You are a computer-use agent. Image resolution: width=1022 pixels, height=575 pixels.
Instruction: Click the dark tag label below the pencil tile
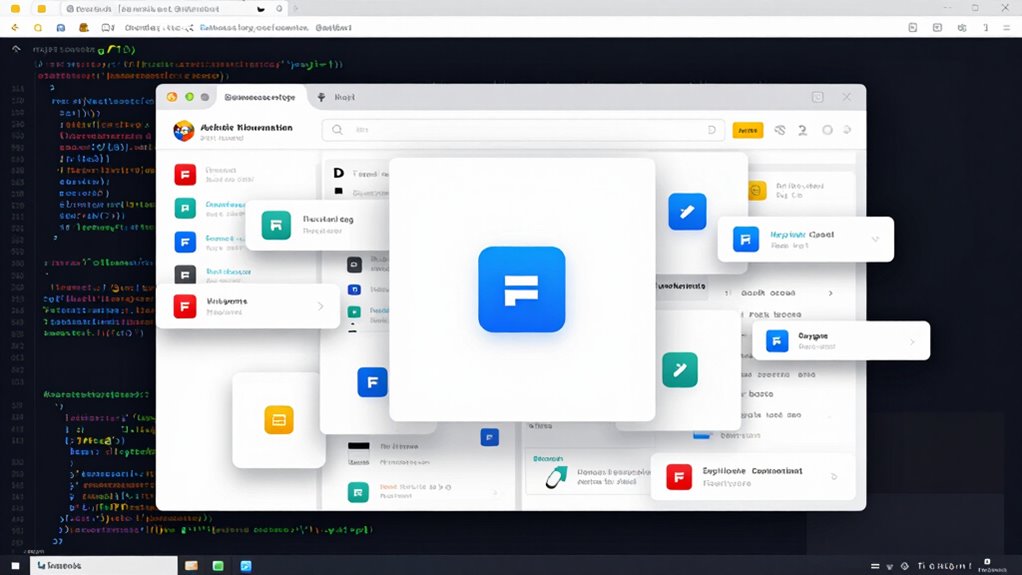[x=680, y=286]
